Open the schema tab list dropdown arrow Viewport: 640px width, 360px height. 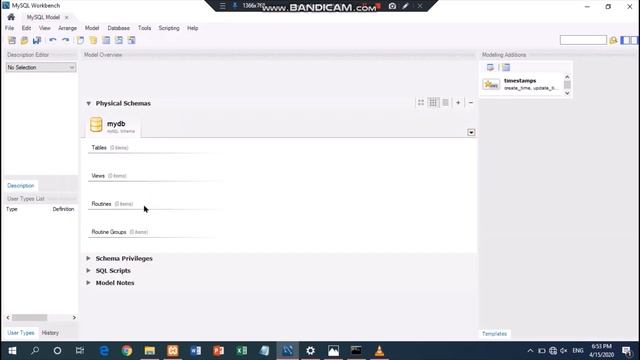point(471,132)
